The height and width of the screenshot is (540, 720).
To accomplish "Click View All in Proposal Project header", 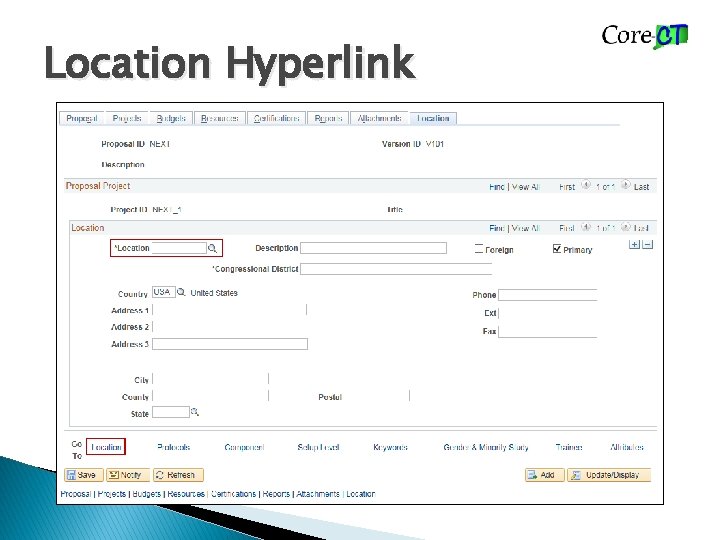I will 525,187.
